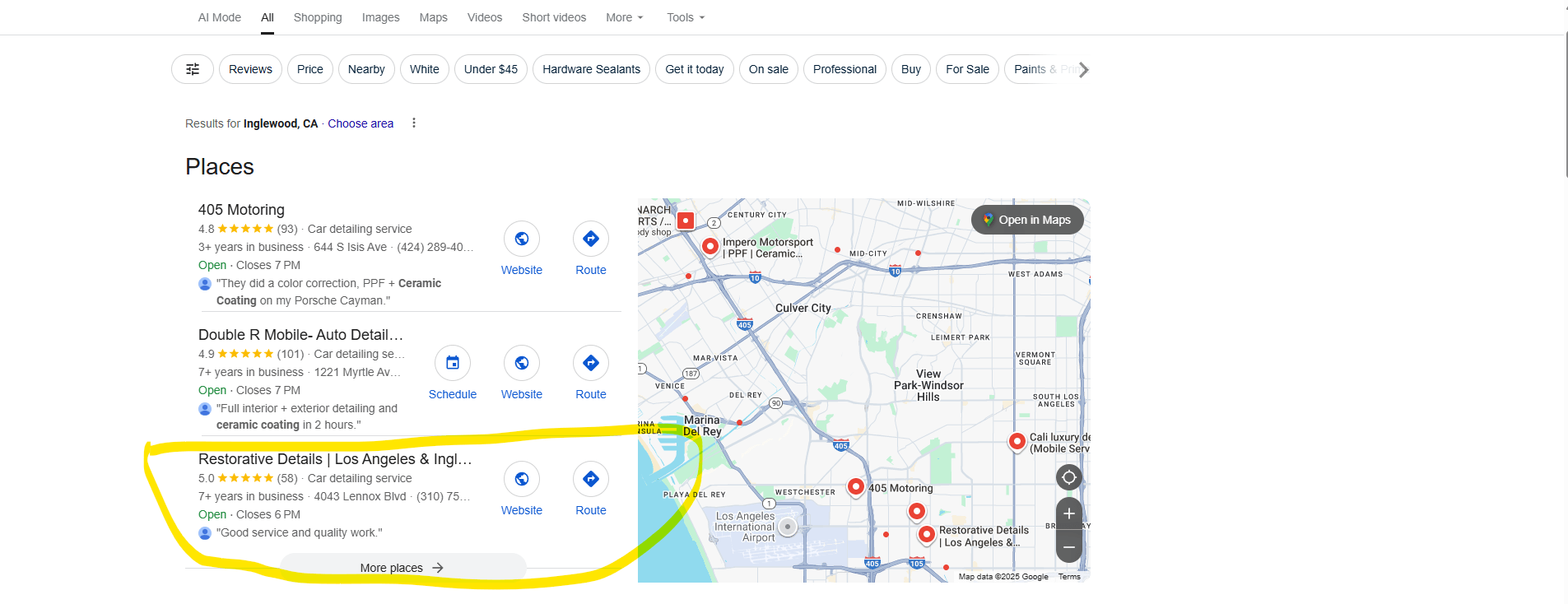1568x604 pixels.
Task: Click the Culver City map label
Action: point(803,308)
